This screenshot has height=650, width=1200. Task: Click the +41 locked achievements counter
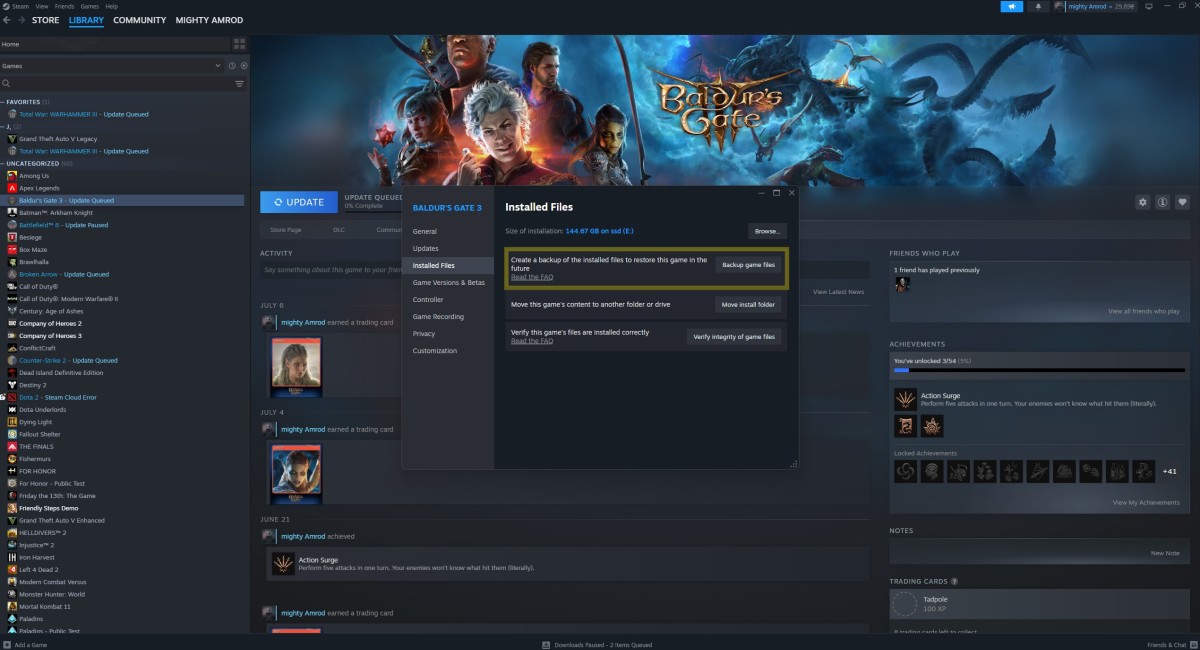tap(1169, 471)
